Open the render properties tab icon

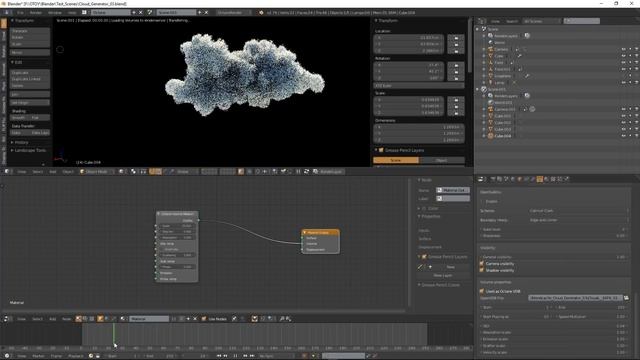point(493,179)
